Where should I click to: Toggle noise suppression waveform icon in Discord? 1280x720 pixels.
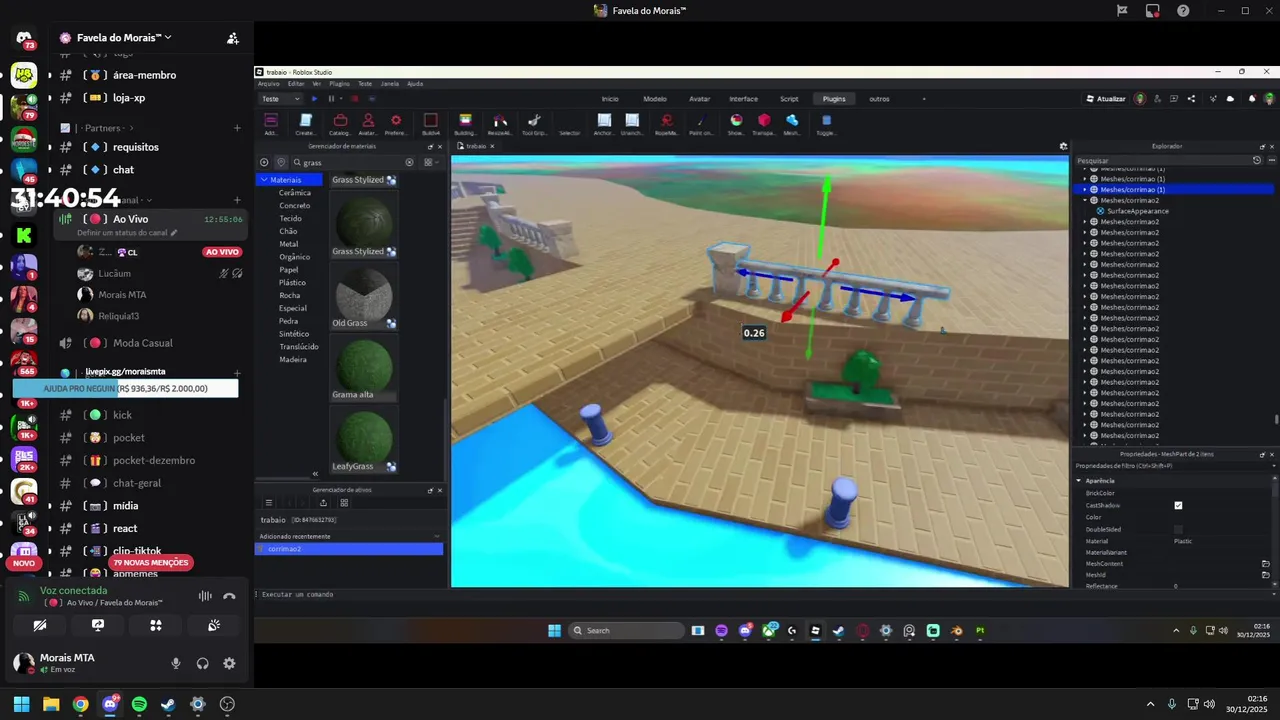[205, 596]
